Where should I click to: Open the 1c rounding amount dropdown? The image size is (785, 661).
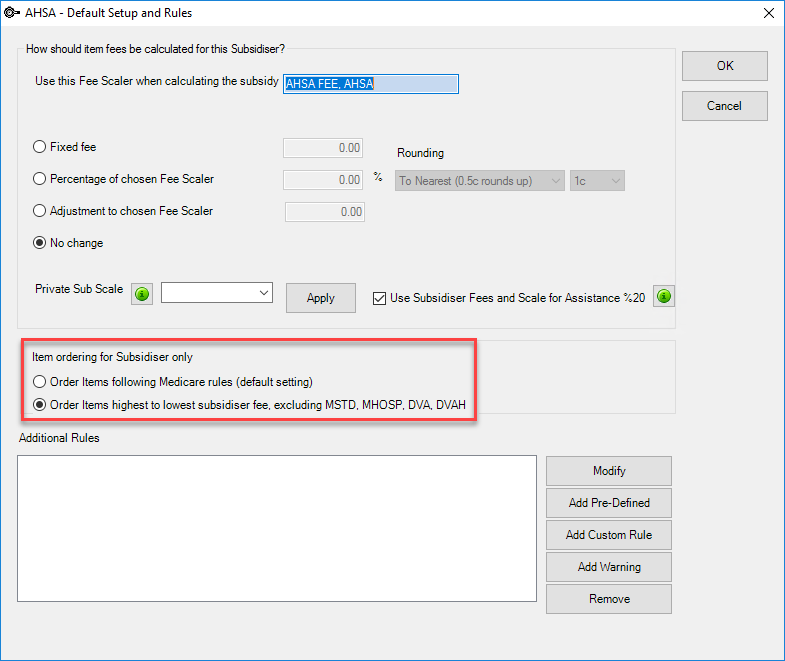(597, 181)
